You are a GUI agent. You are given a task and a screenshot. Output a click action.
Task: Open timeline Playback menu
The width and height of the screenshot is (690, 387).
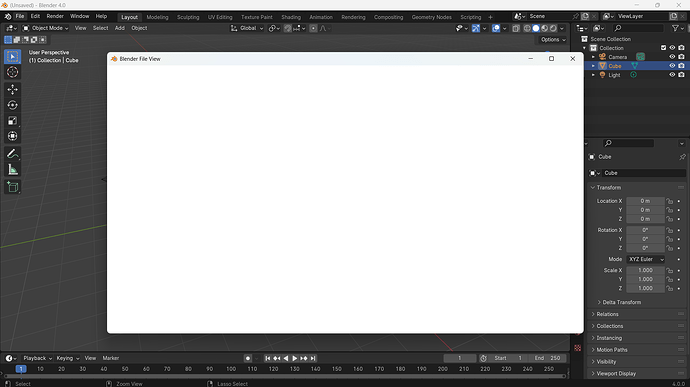(37, 358)
